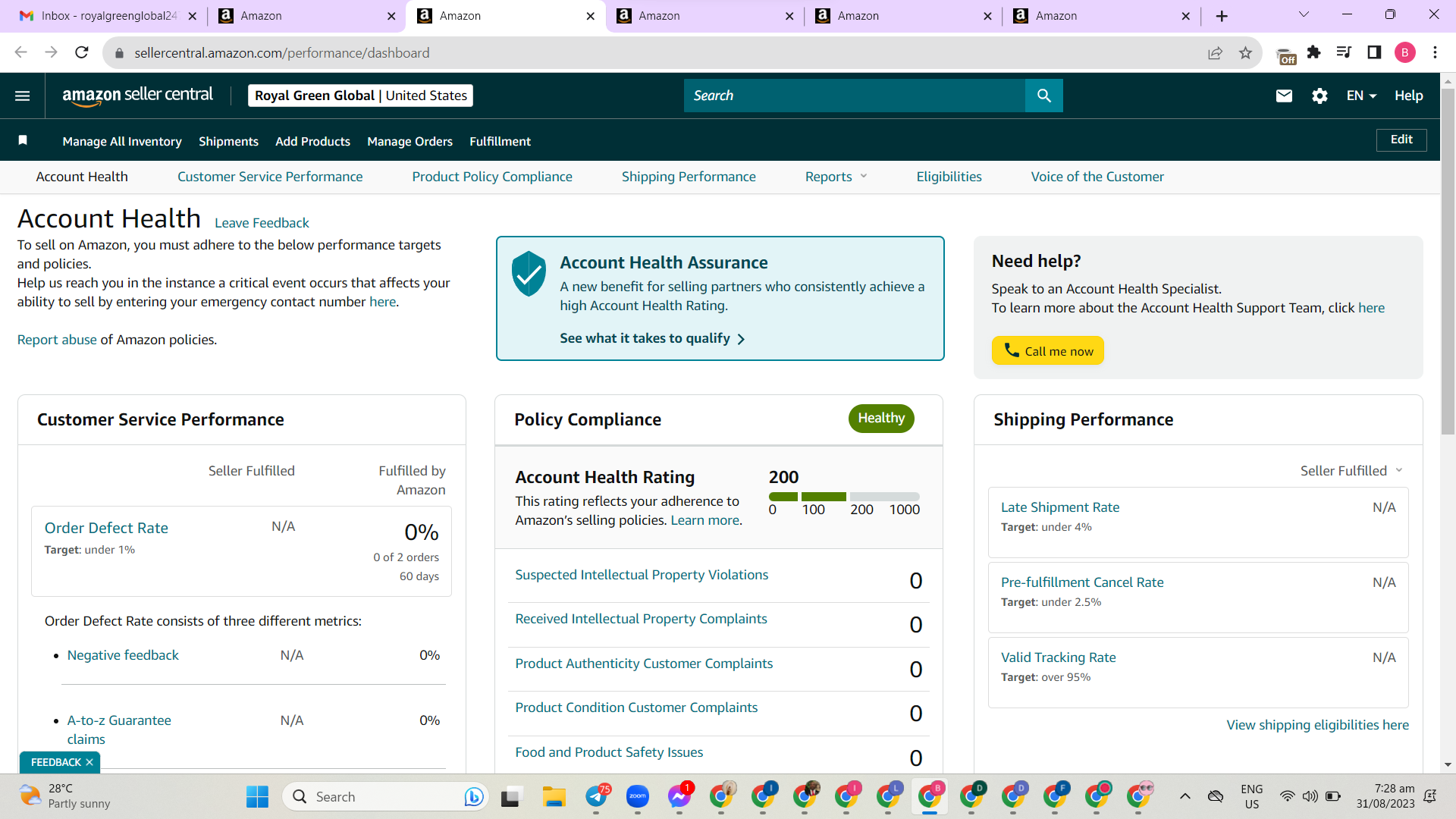Open the volume control in system tray
The height and width of the screenshot is (819, 1456).
click(x=1310, y=796)
